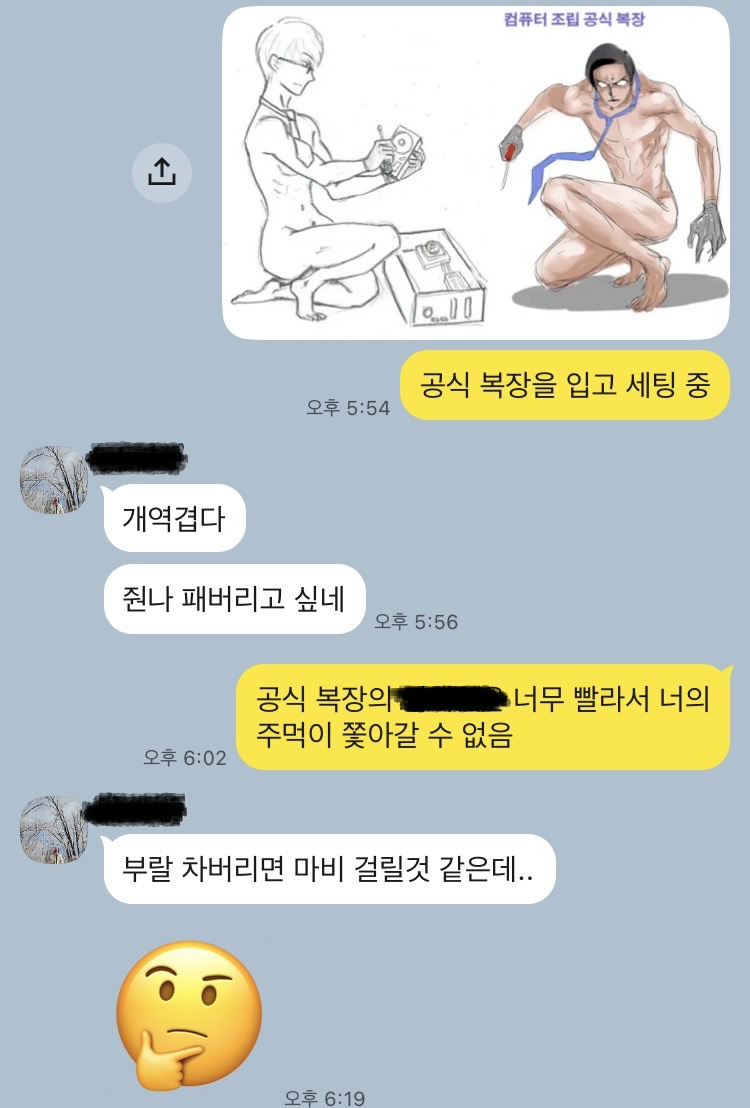Select the message '줜나 패버리고 싶네'
750x1108 pixels.
[x=234, y=599]
